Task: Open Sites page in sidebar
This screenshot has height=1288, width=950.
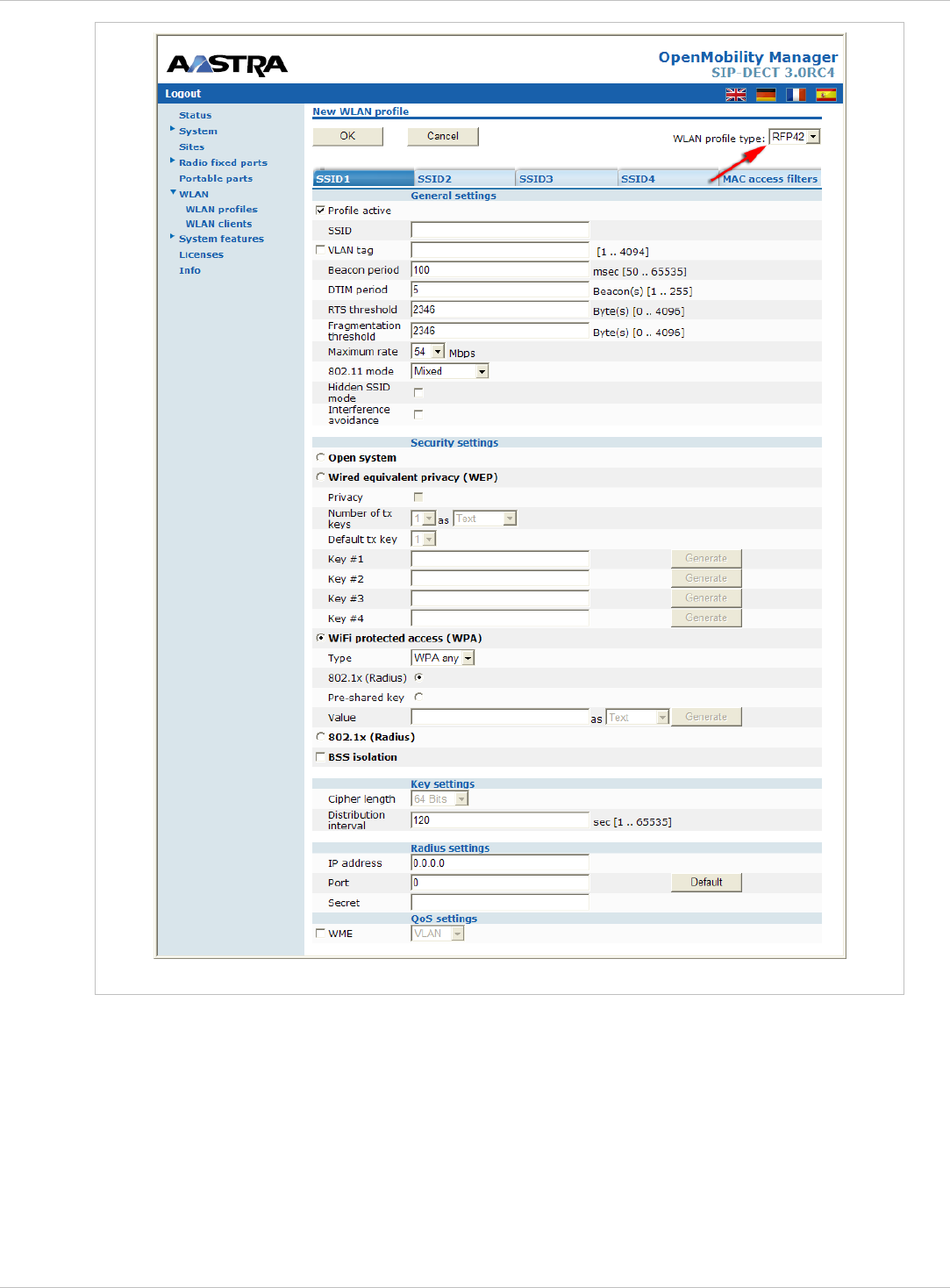Action: [x=191, y=147]
